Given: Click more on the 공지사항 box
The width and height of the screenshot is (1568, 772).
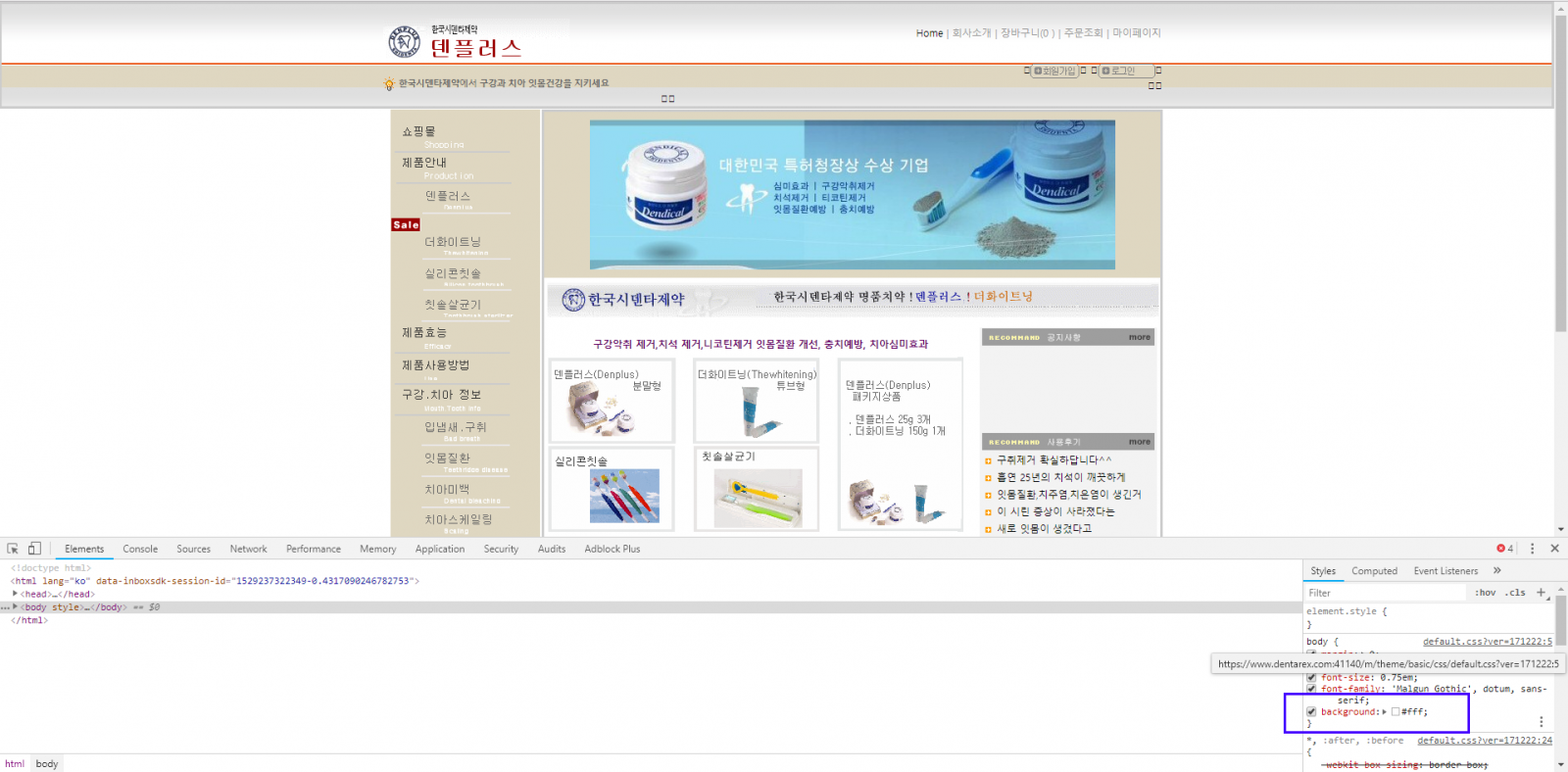Looking at the screenshot, I should click(1139, 337).
